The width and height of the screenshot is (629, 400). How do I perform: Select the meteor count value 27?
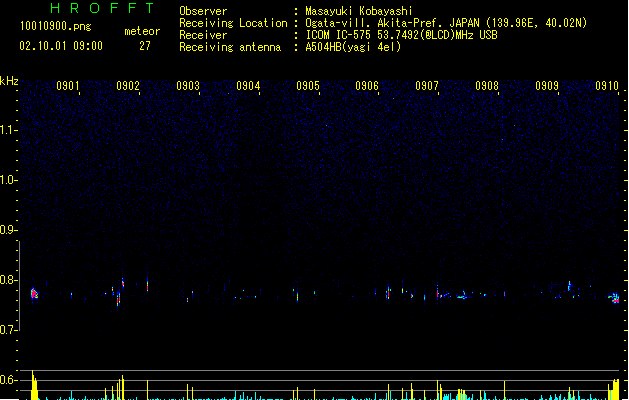(x=145, y=46)
